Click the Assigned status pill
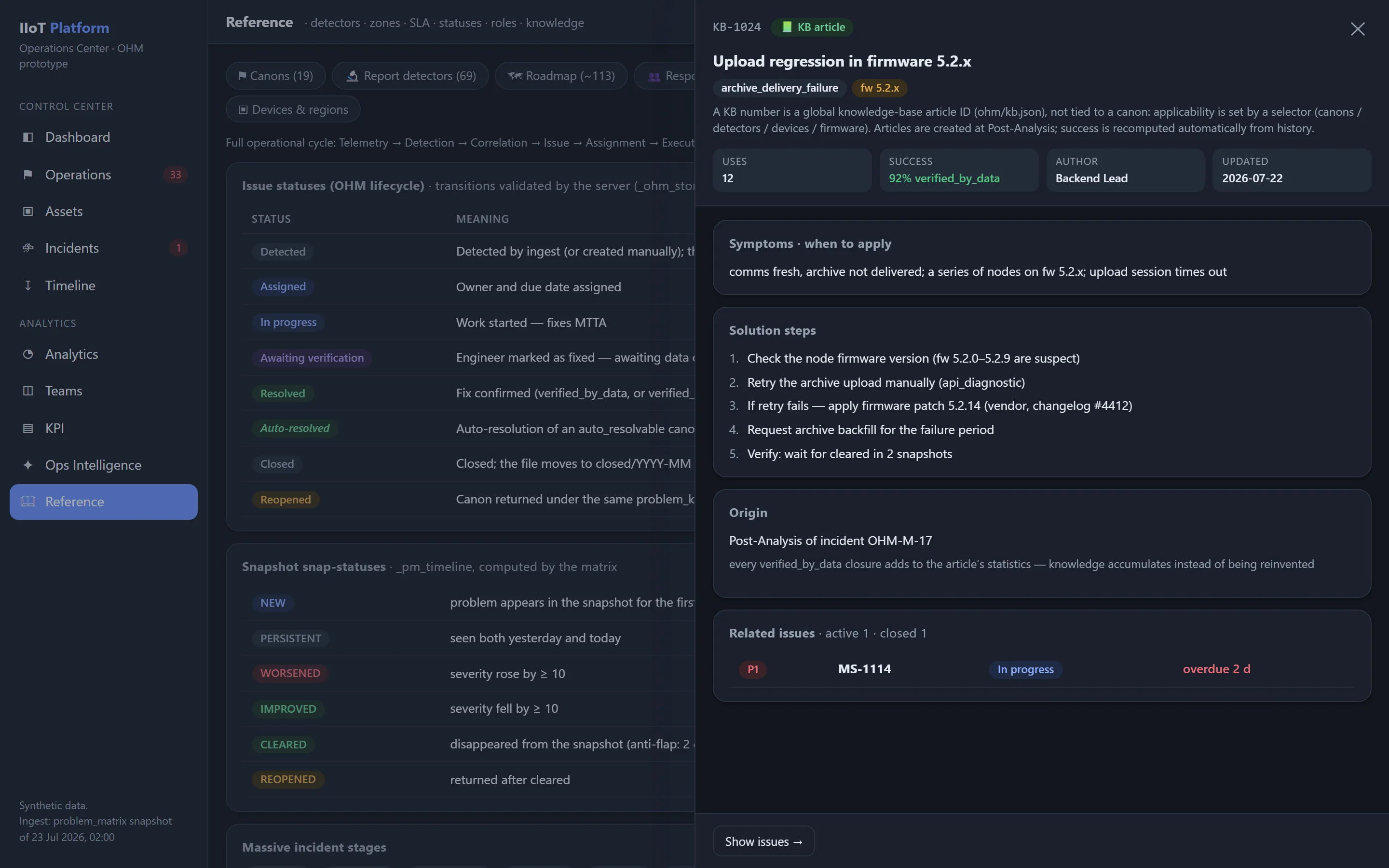 point(283,286)
